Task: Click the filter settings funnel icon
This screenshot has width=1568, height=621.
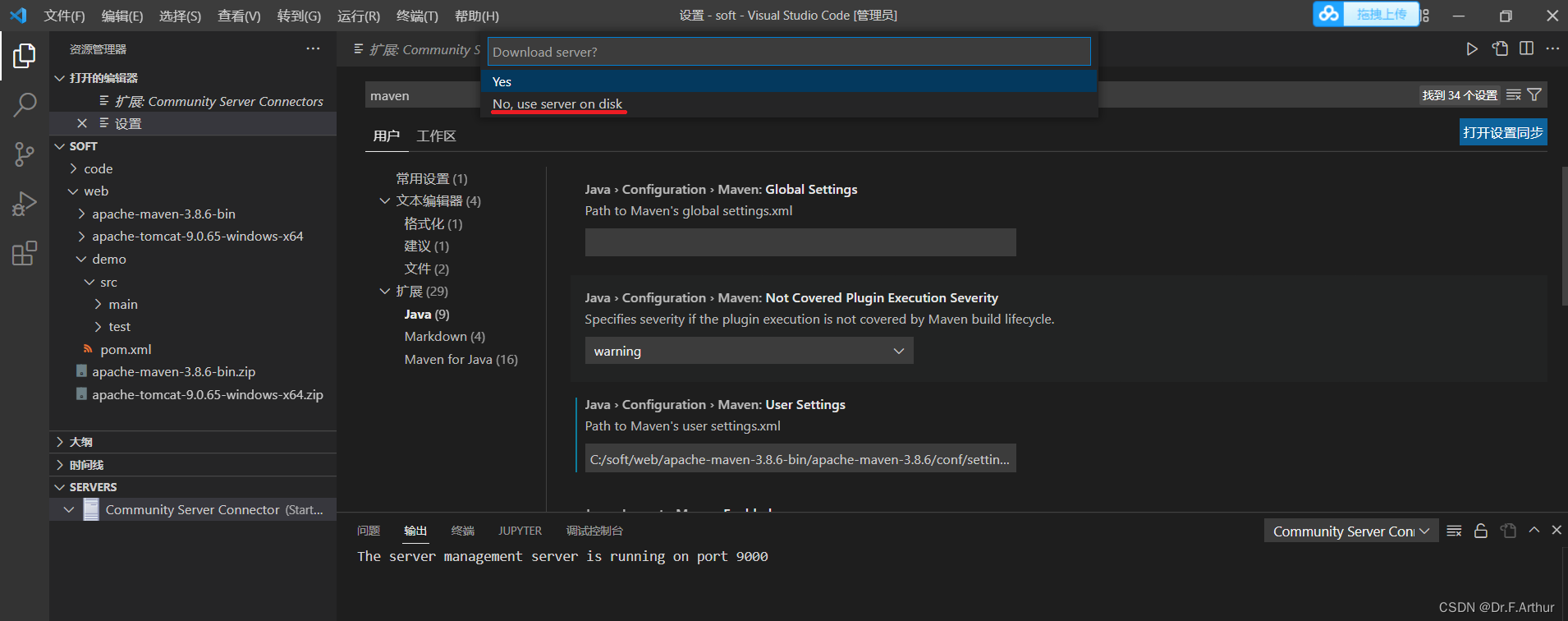Action: coord(1534,95)
